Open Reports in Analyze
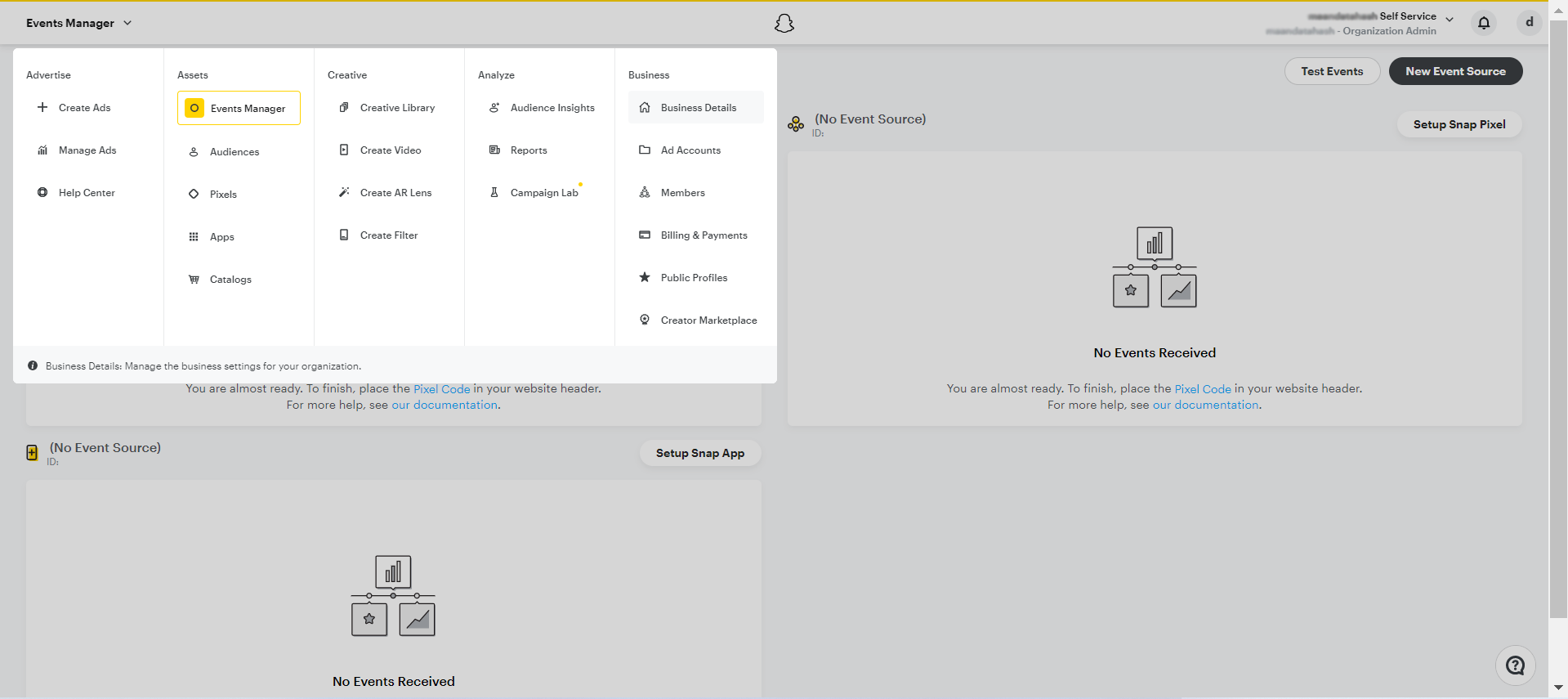This screenshot has height=699, width=1568. 539,150
